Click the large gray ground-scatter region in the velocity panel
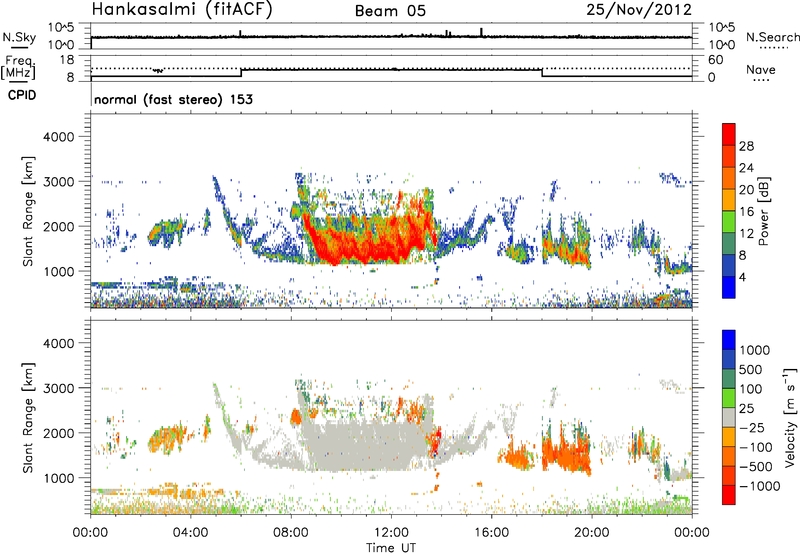 (365, 446)
